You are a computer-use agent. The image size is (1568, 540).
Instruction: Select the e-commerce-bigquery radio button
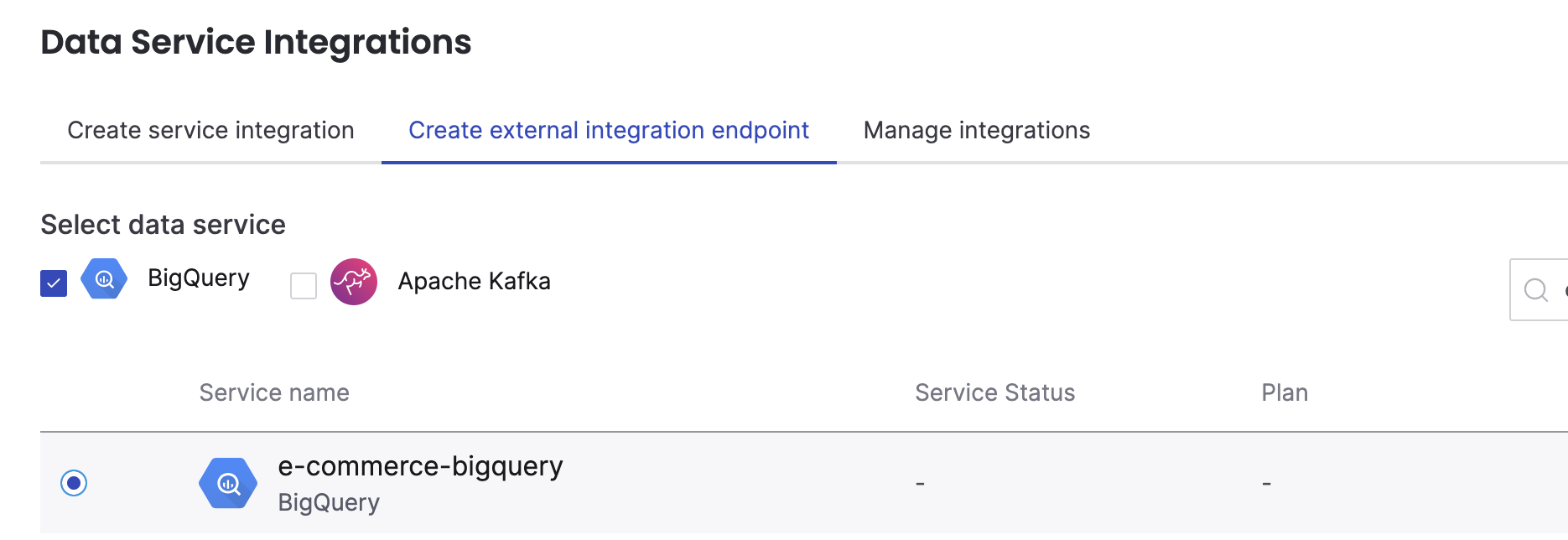pyautogui.click(x=75, y=483)
